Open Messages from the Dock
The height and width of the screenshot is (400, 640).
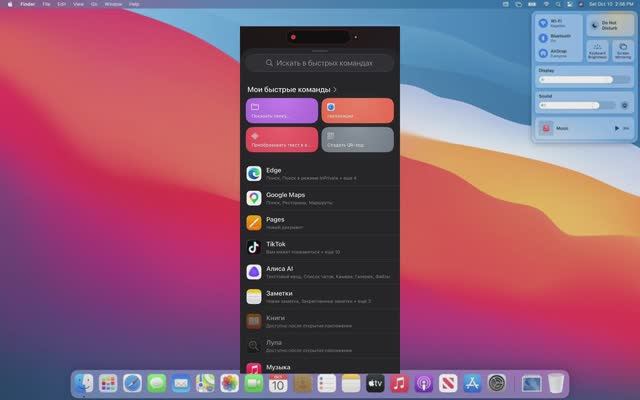point(157,384)
